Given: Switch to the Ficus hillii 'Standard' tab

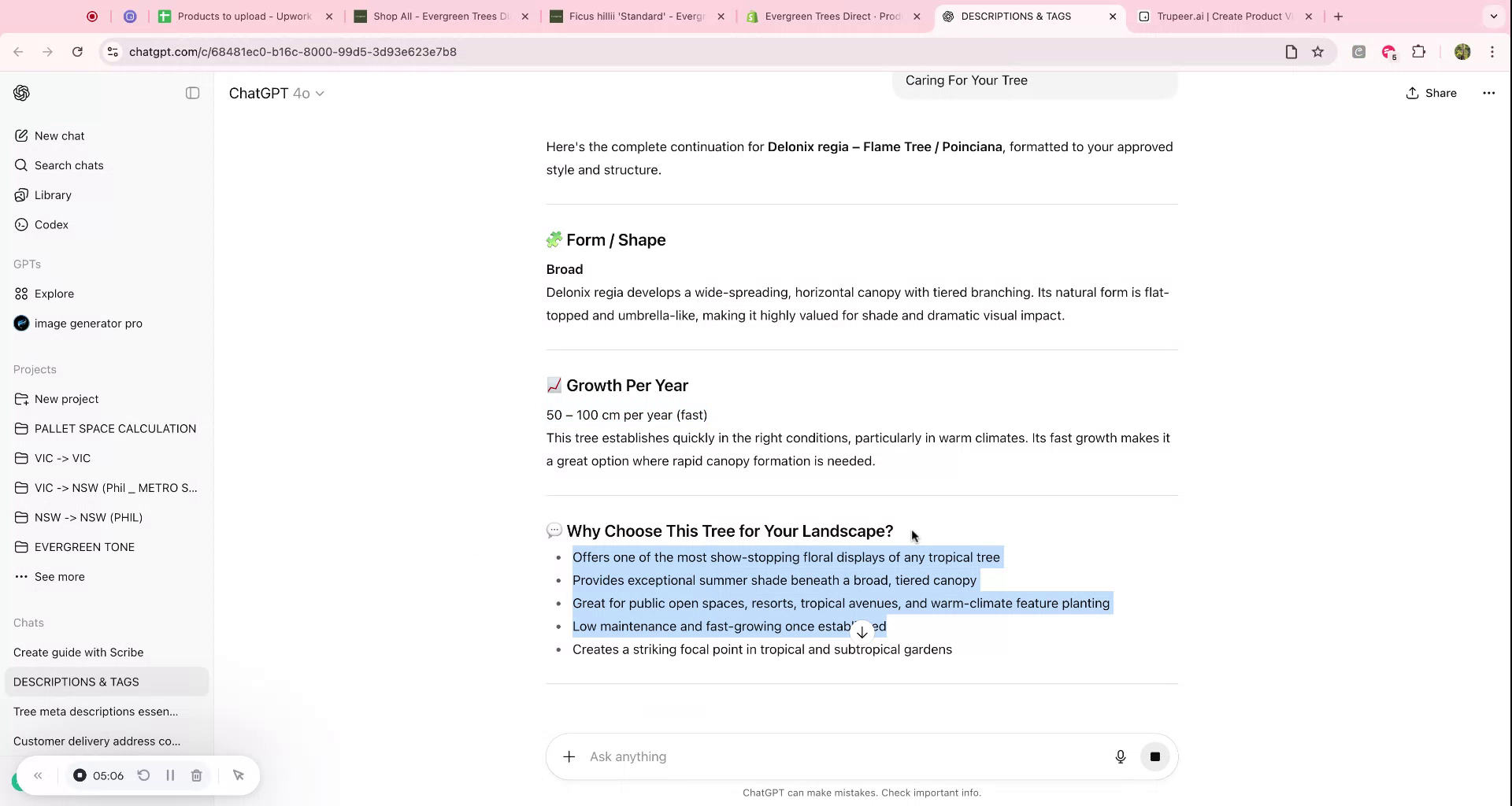Looking at the screenshot, I should (x=630, y=16).
